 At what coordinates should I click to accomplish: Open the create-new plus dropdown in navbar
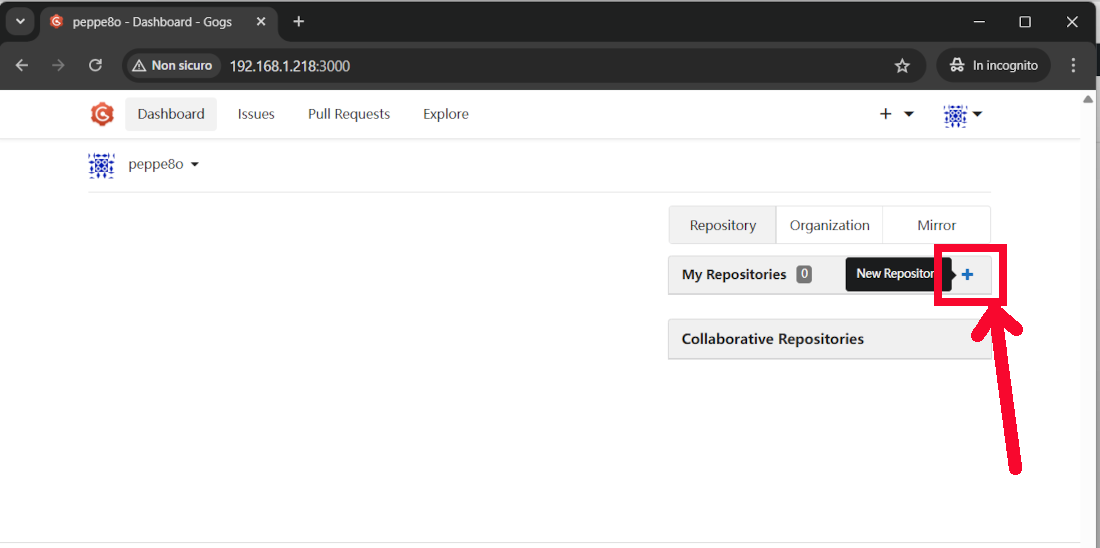tap(897, 114)
